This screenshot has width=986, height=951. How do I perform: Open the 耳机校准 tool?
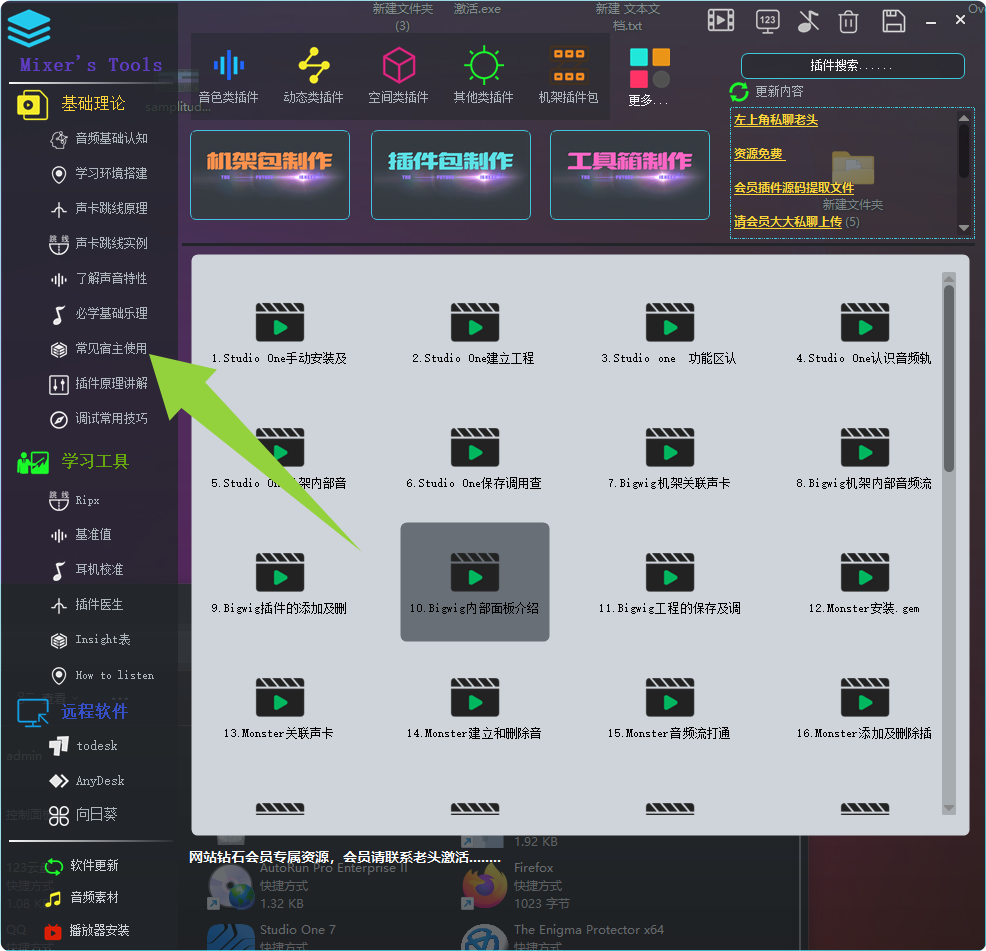[x=87, y=570]
